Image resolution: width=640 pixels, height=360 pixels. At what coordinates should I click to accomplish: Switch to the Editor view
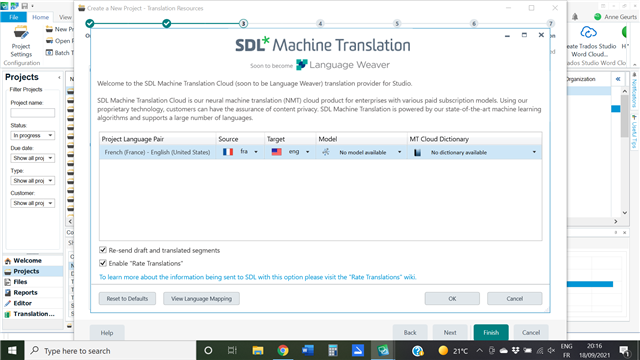[33, 303]
